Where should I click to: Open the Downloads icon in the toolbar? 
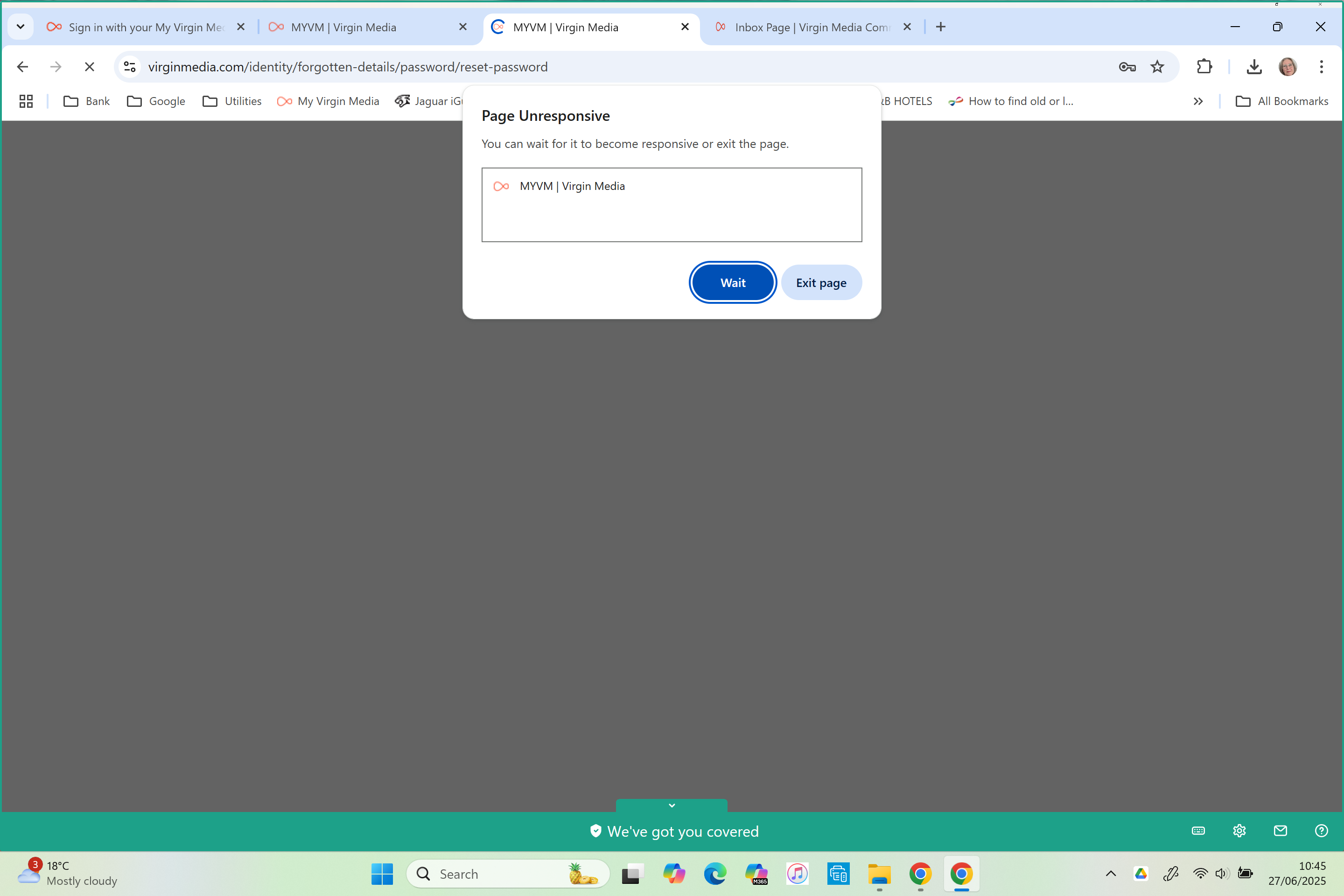click(x=1254, y=66)
